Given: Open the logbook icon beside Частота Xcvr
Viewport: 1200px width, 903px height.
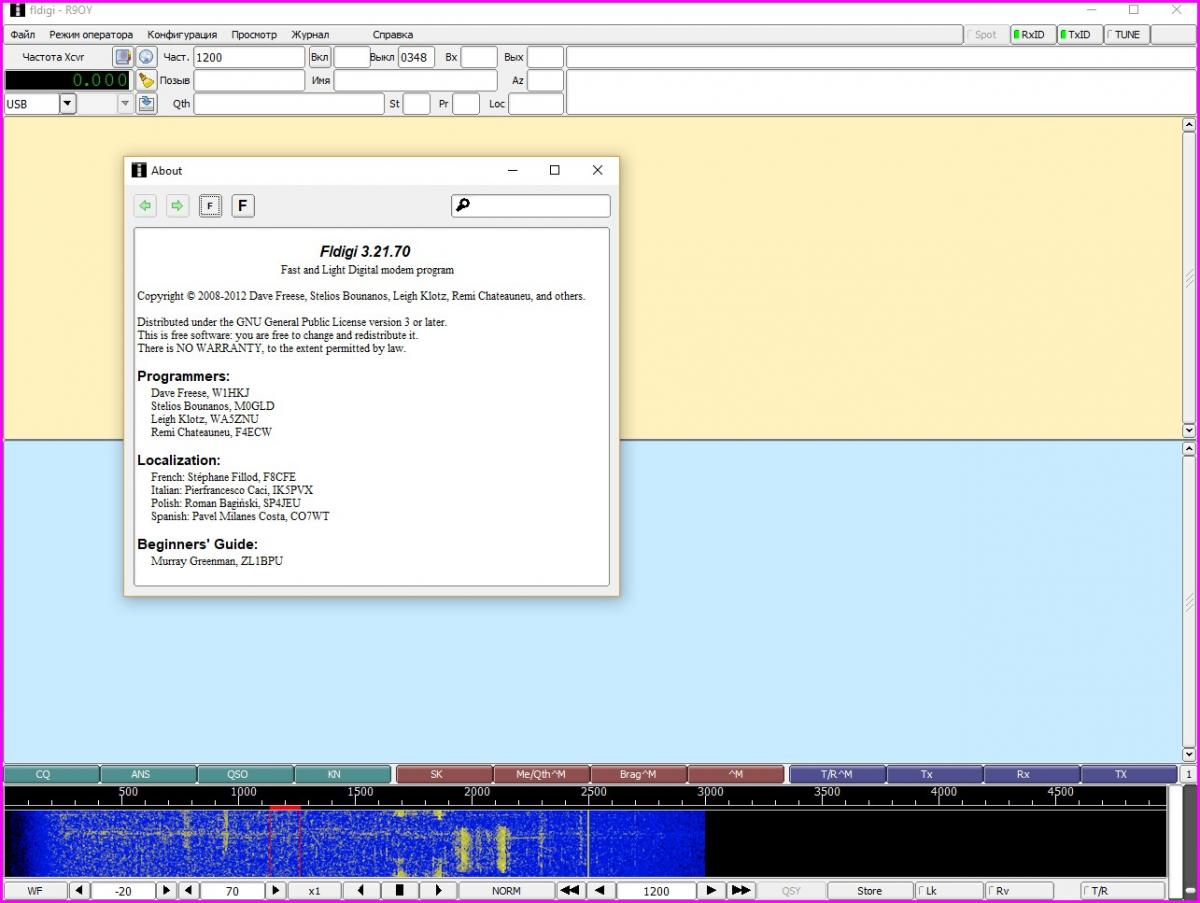Looking at the screenshot, I should [x=123, y=57].
